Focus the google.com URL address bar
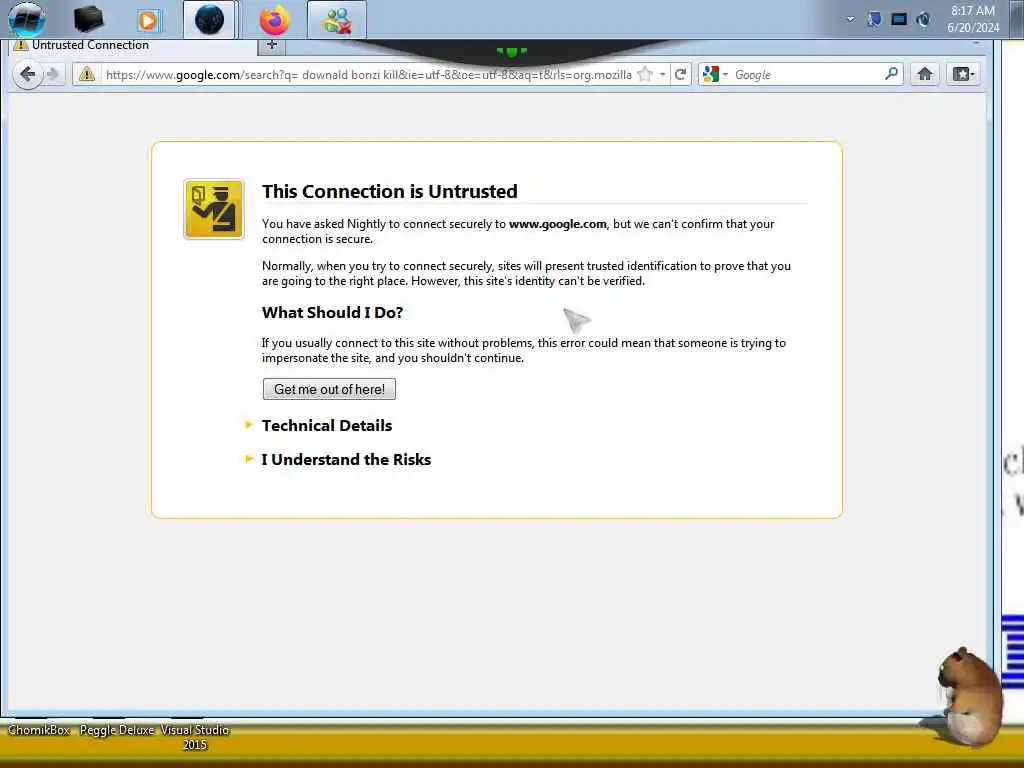The image size is (1024, 768). [x=368, y=74]
